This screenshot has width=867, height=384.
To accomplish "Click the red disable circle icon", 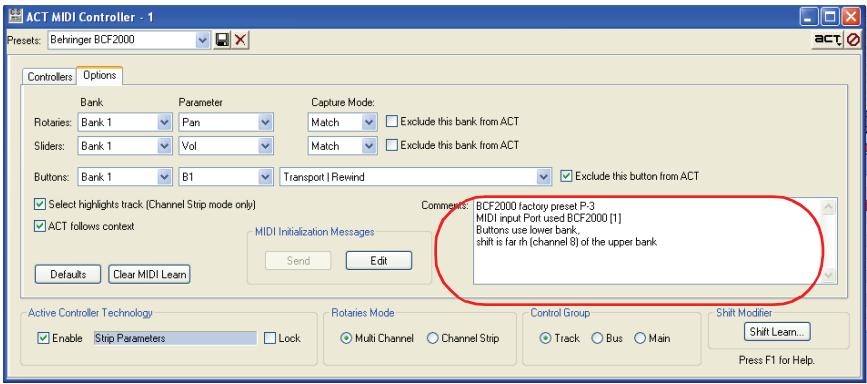I will pos(853,40).
